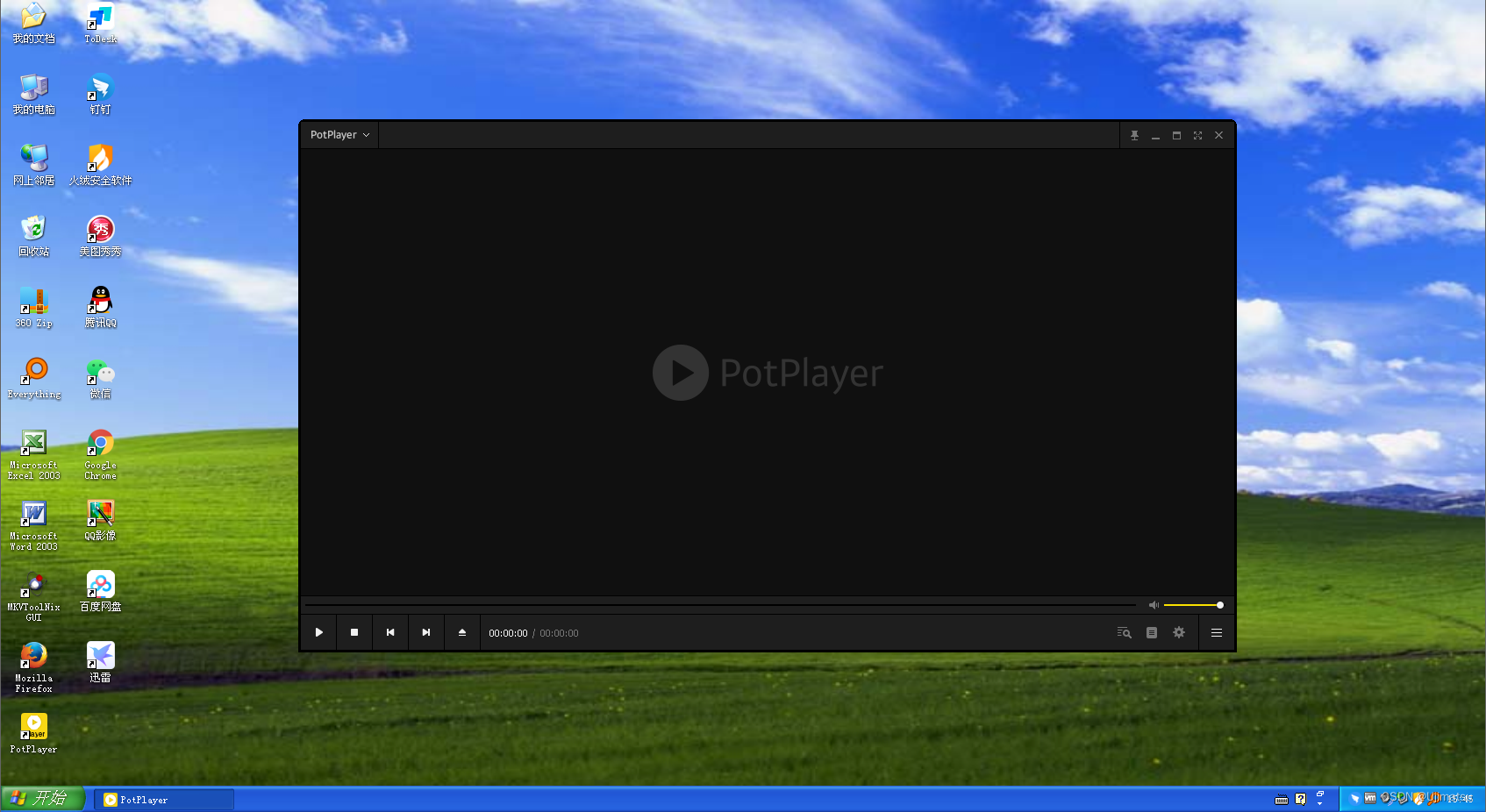Screen dimensions: 1486x812
Task: Select the Everything desktop shortcut
Action: click(33, 379)
